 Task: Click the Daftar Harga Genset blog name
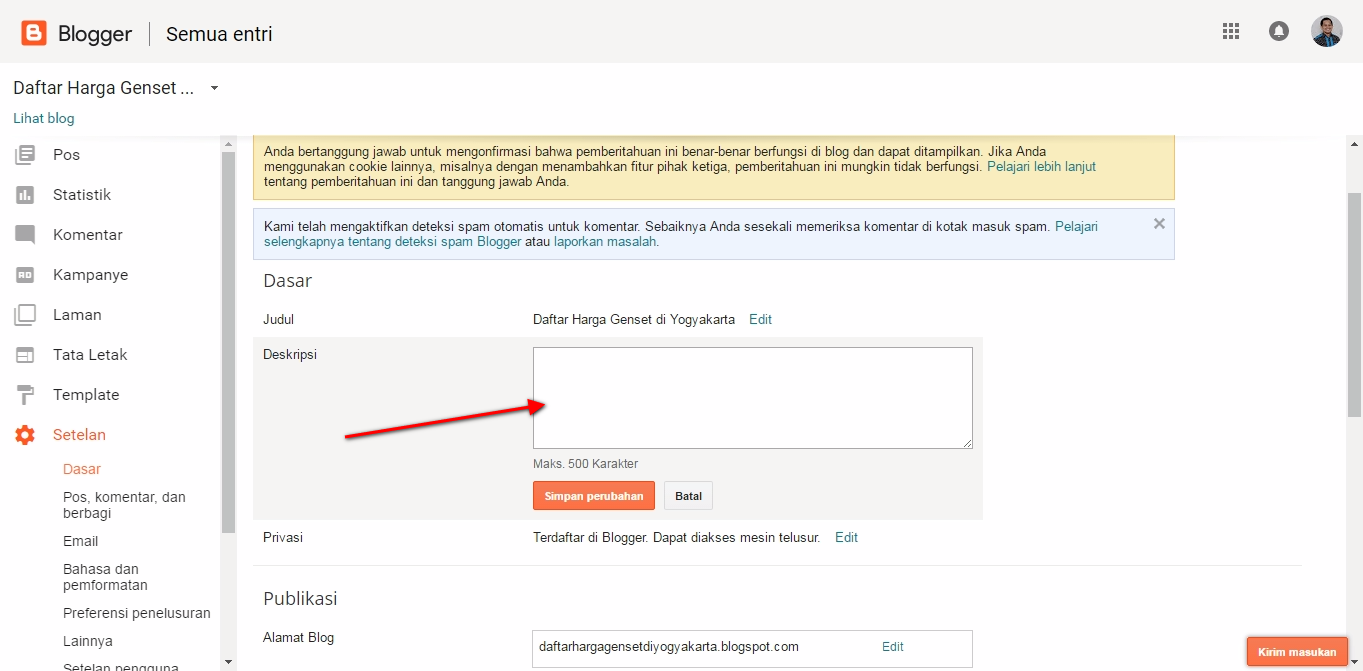(x=104, y=88)
